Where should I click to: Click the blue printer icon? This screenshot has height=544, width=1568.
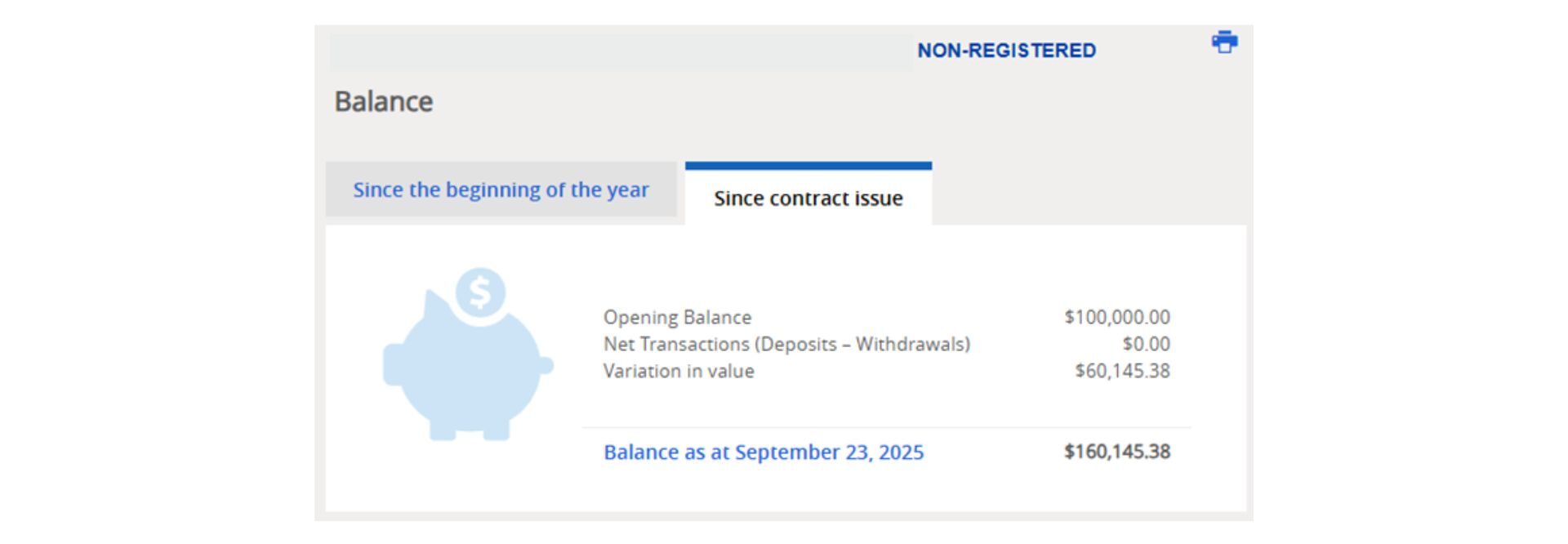coord(1224,42)
